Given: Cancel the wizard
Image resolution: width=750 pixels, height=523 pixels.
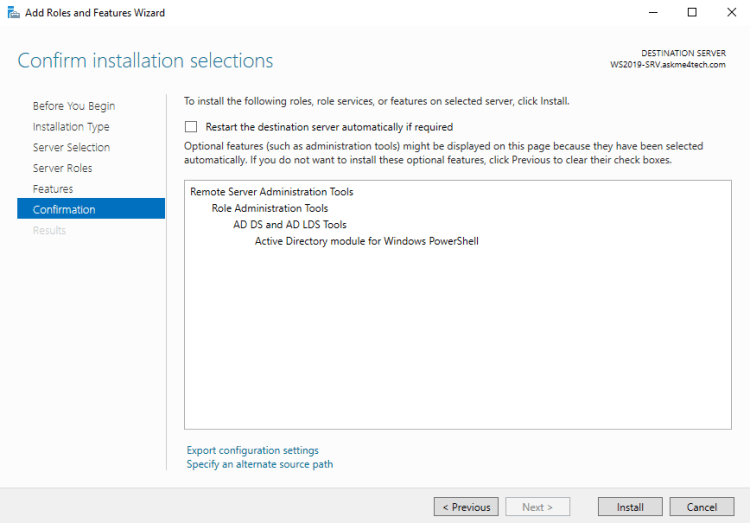Looking at the screenshot, I should (702, 507).
